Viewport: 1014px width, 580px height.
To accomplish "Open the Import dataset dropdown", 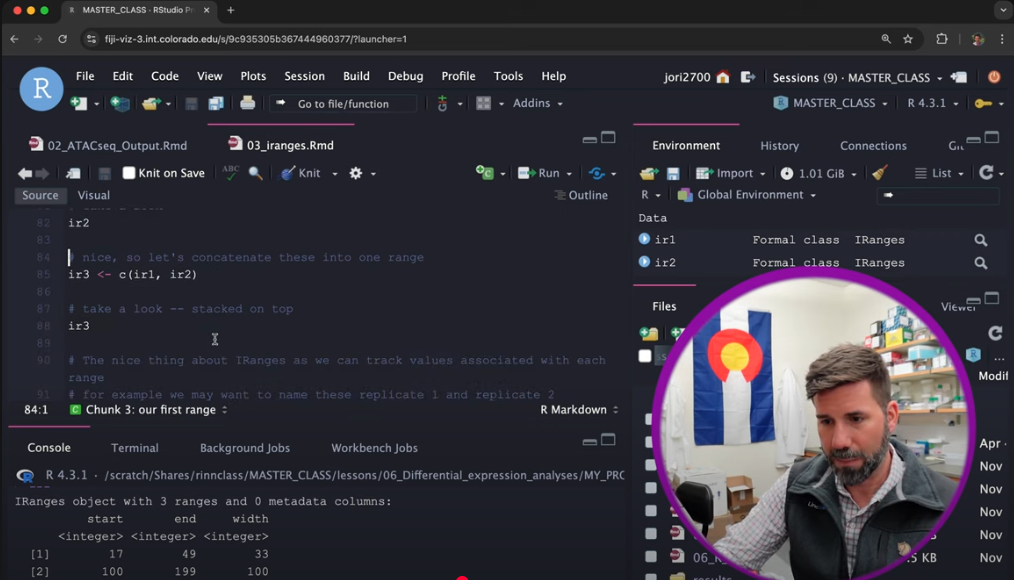I will 731,173.
